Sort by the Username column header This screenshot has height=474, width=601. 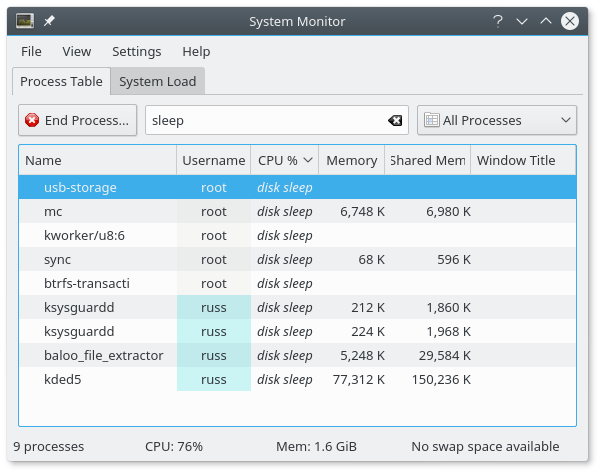coord(213,160)
